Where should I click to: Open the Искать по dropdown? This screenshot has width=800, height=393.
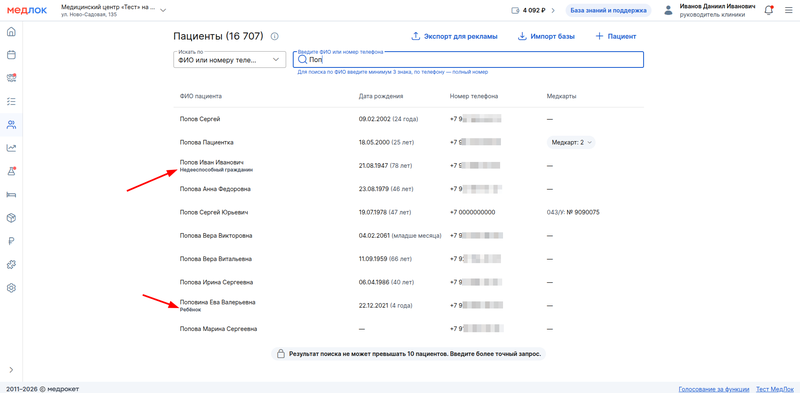coord(230,59)
